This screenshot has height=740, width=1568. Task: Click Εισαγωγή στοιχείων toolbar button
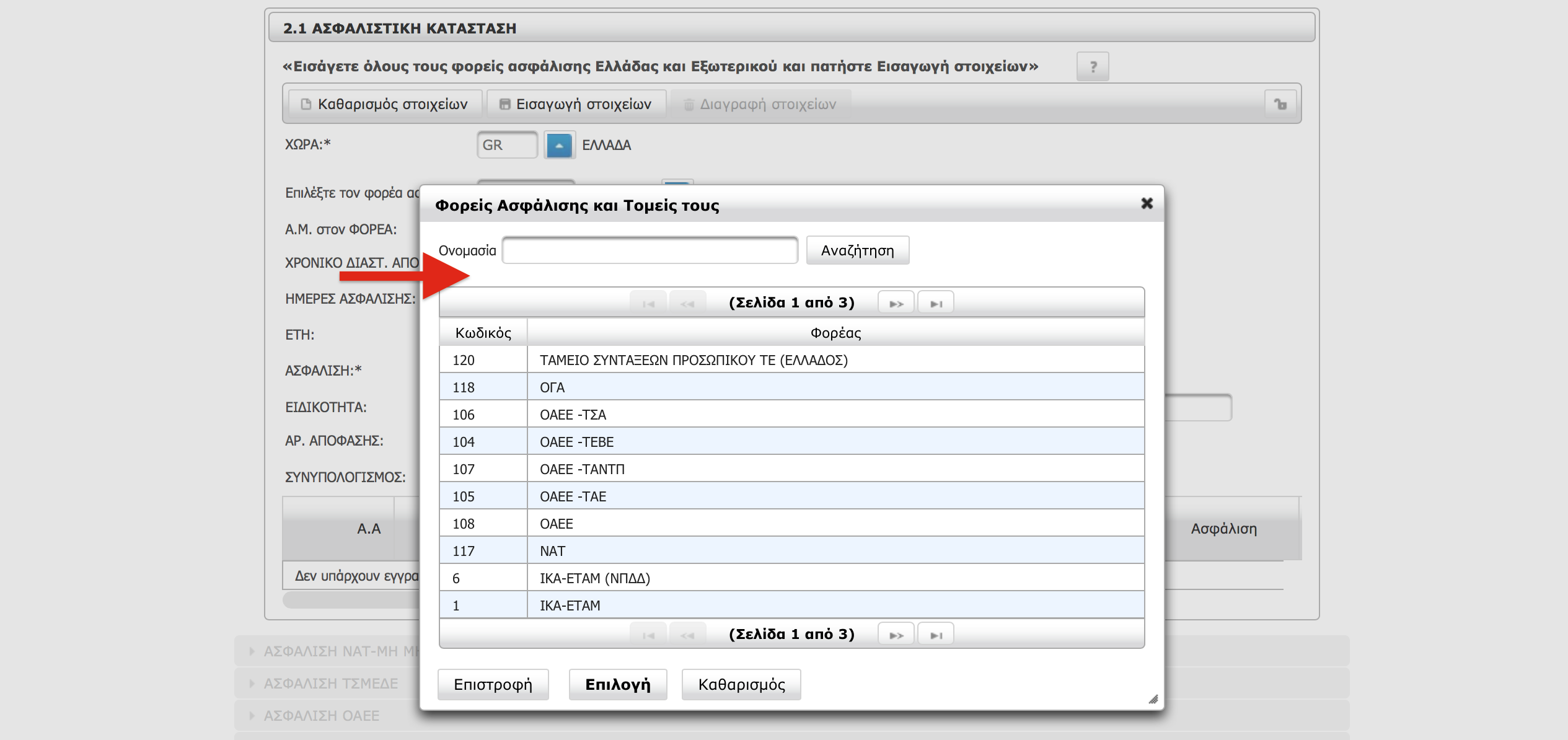[x=576, y=104]
